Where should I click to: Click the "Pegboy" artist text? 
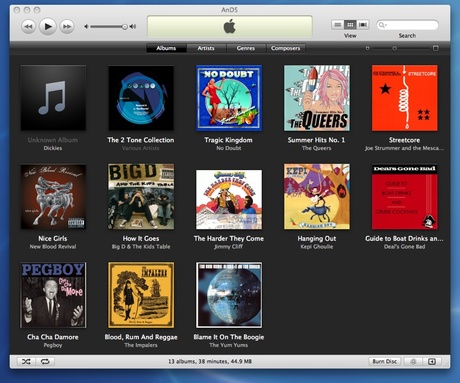[53, 345]
